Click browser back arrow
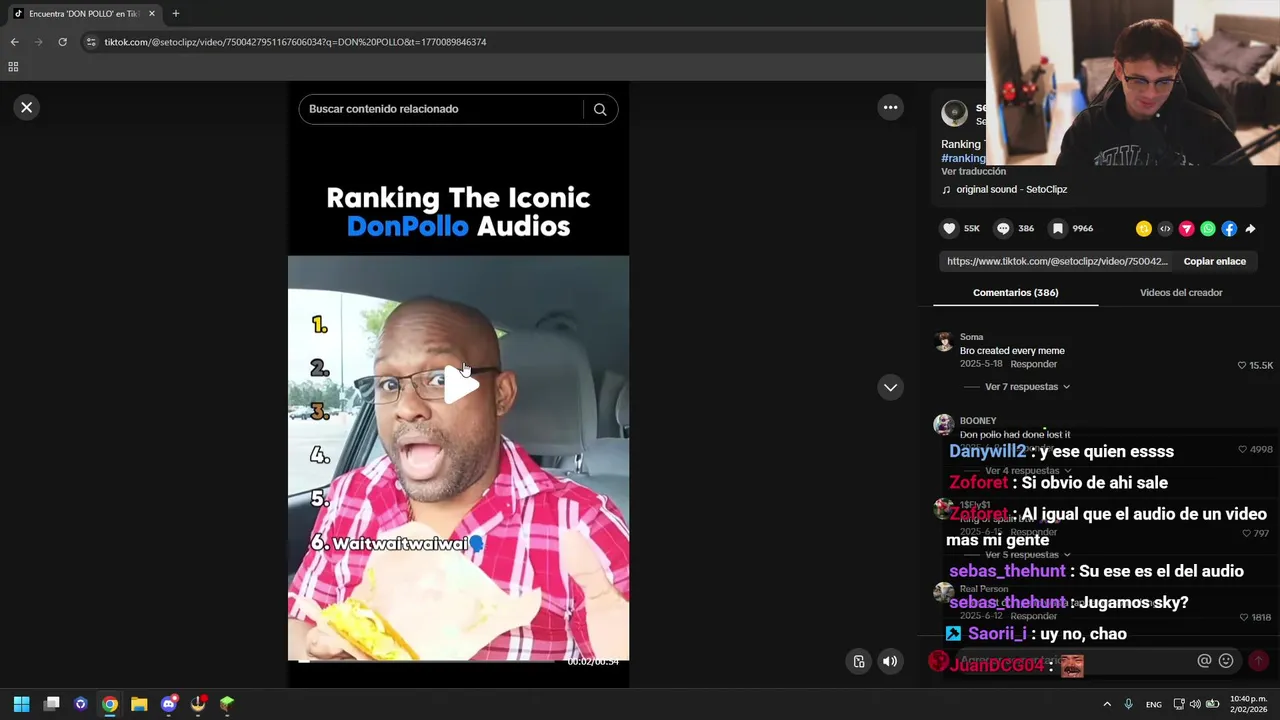The width and height of the screenshot is (1280, 720). point(14,42)
